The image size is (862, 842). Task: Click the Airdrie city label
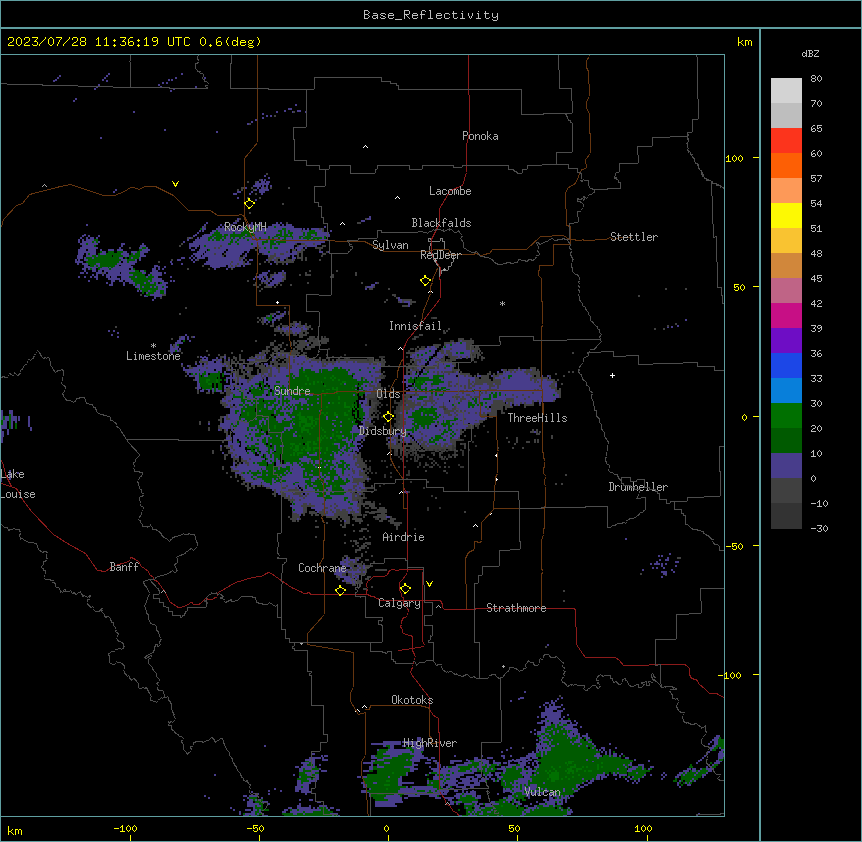click(404, 537)
